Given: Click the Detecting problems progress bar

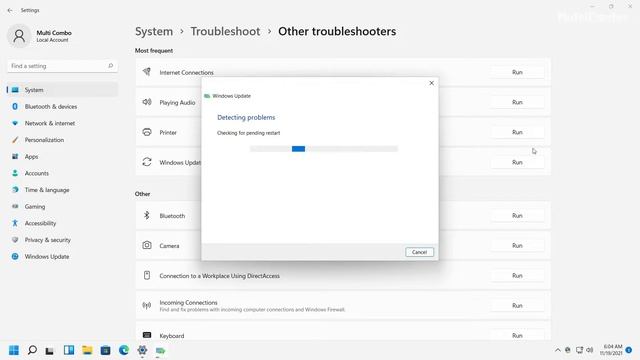Looking at the screenshot, I should tap(324, 149).
